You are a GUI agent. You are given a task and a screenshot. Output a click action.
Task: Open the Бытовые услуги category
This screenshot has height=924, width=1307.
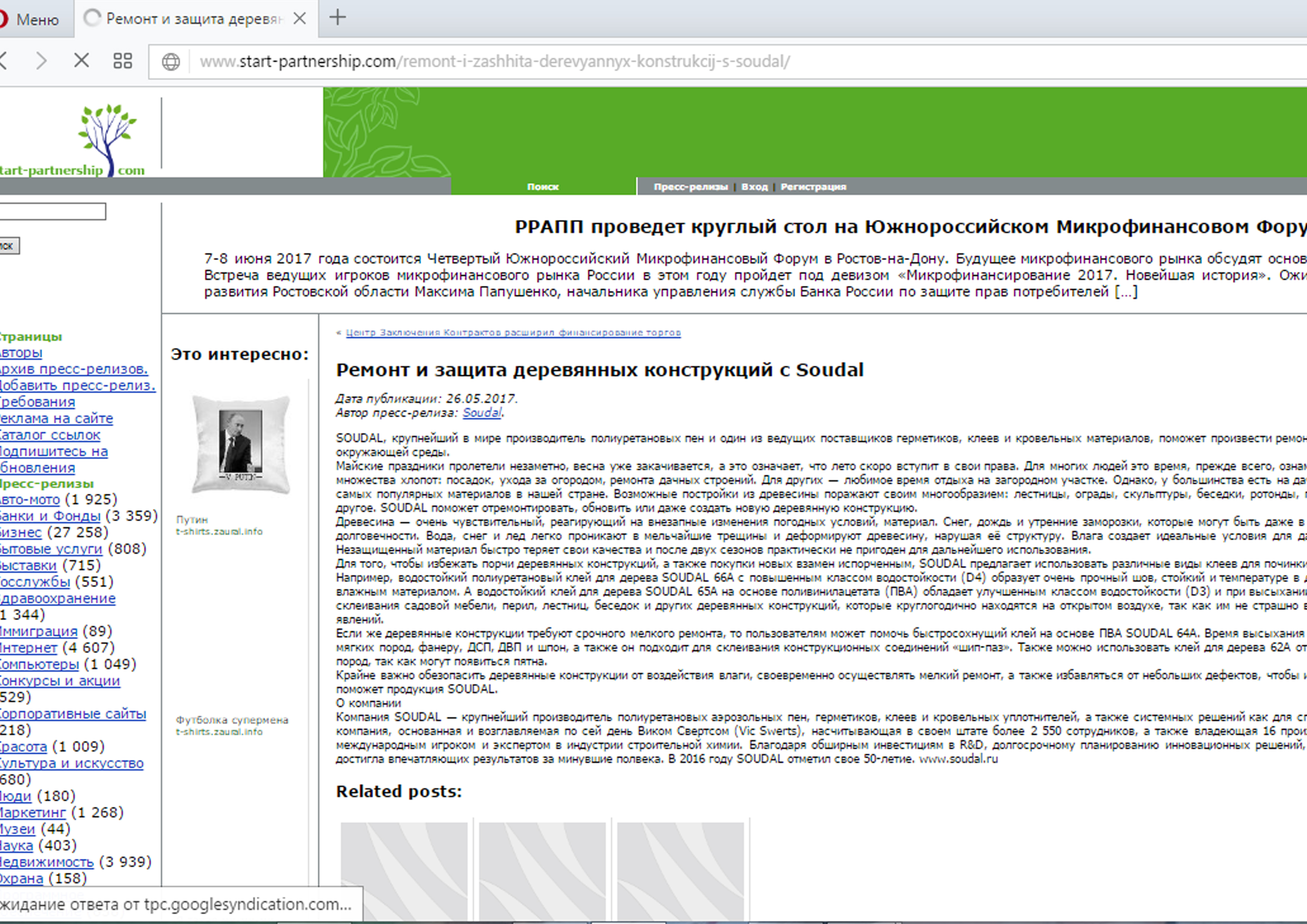click(51, 550)
